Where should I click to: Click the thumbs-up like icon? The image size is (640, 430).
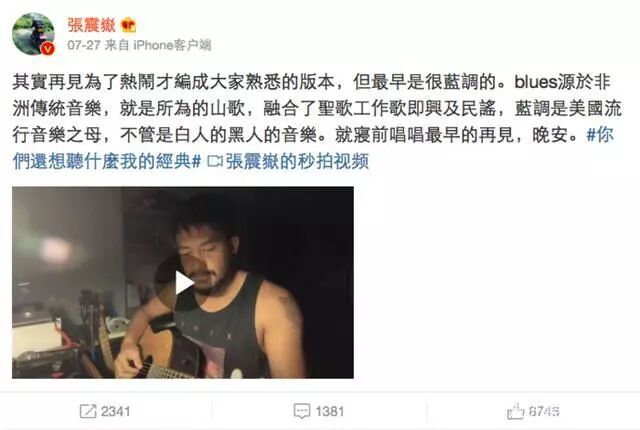click(515, 411)
